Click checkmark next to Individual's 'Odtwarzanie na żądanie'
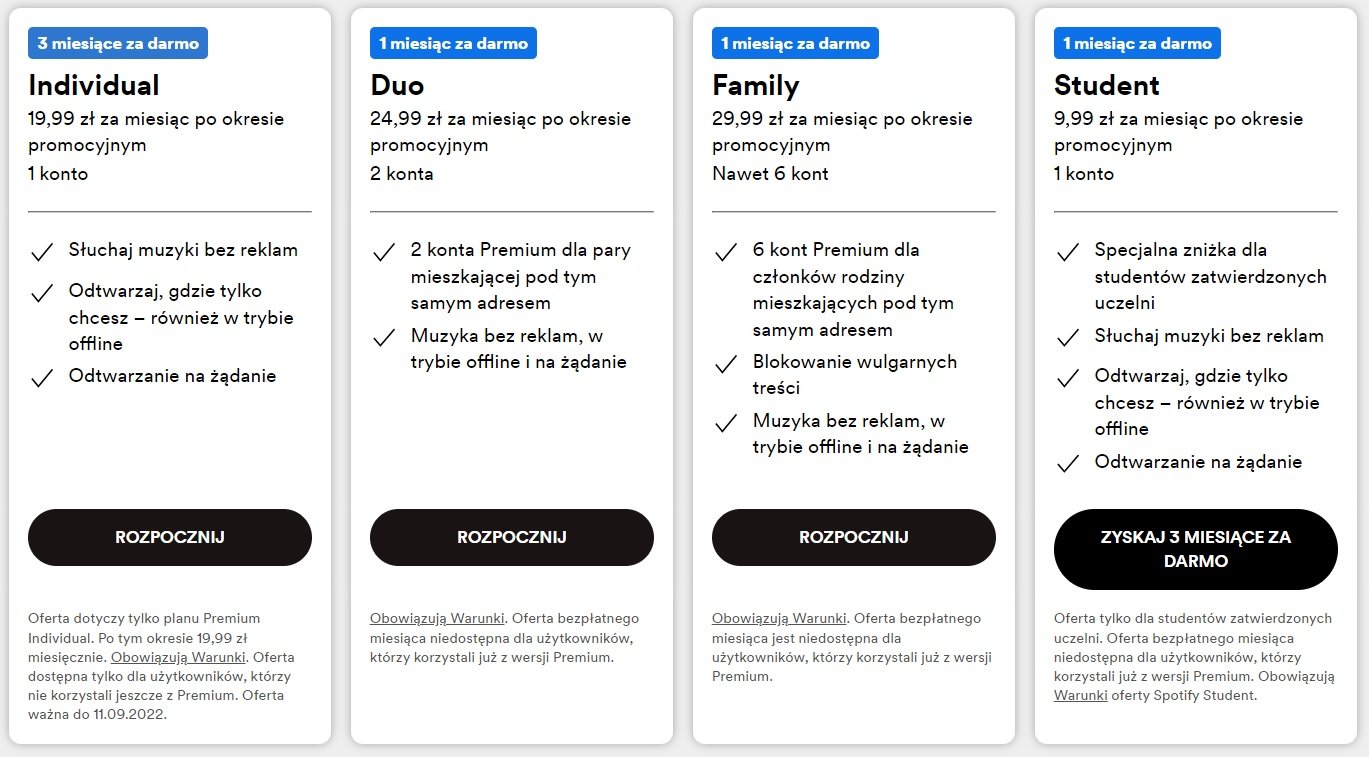1369x757 pixels. coord(42,378)
